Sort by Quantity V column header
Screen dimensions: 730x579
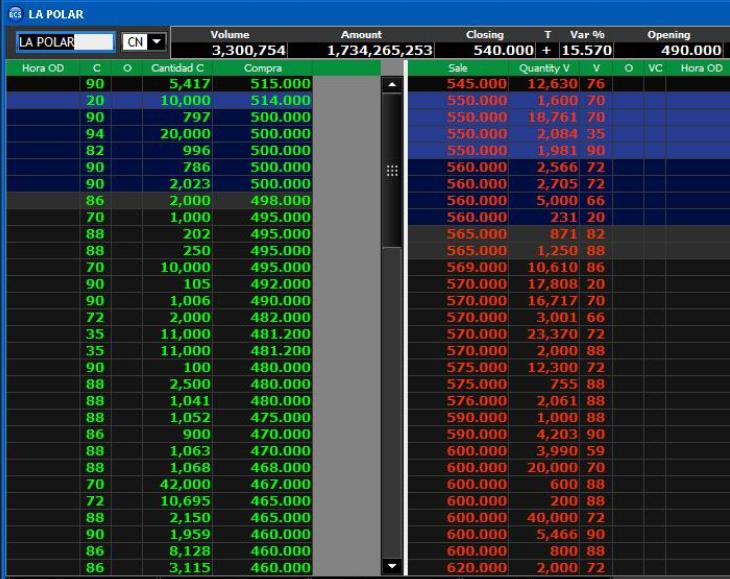(x=544, y=68)
